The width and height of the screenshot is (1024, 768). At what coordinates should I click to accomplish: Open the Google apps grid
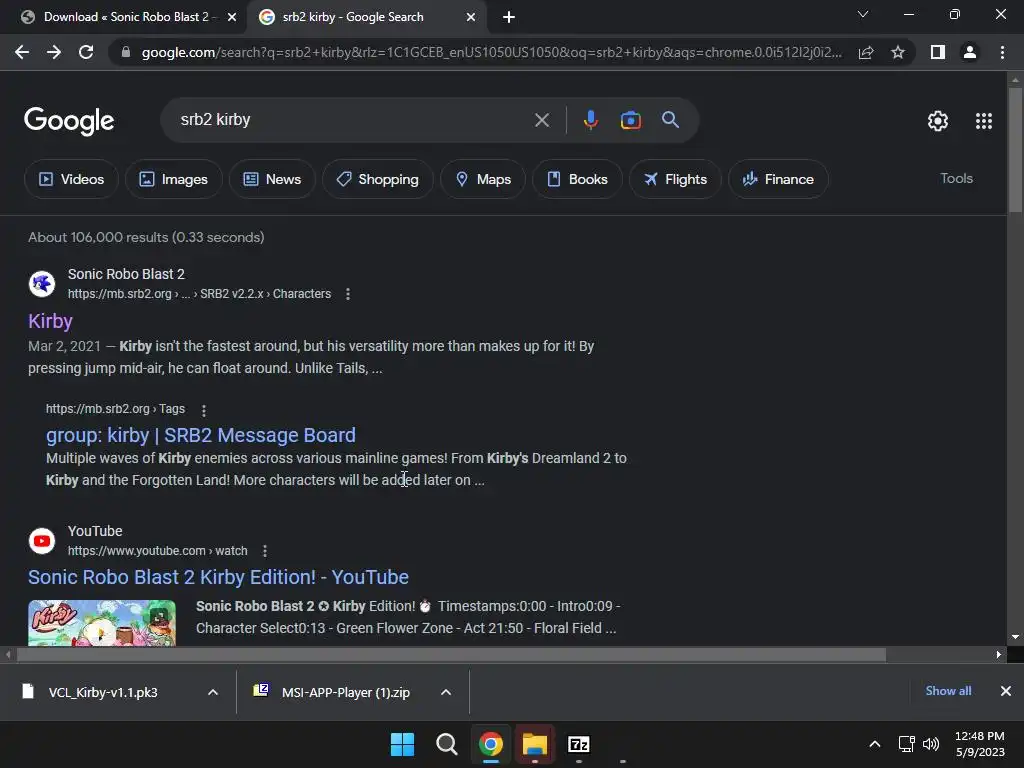pos(984,121)
